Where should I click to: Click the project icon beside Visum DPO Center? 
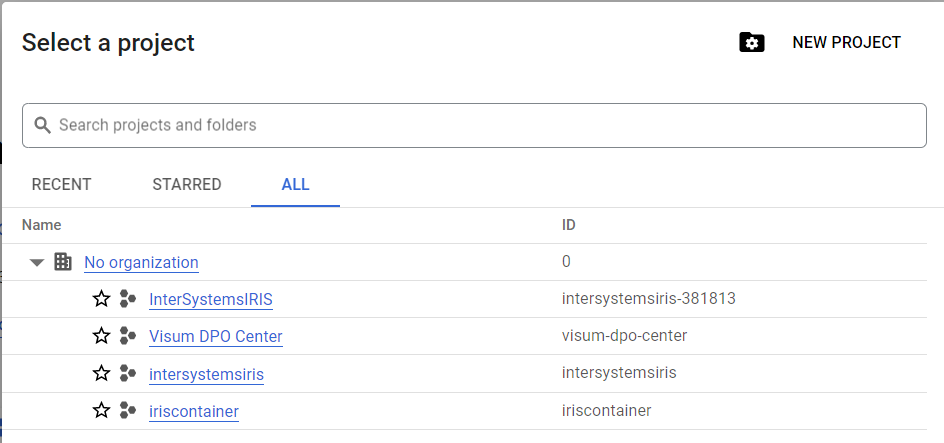point(127,336)
